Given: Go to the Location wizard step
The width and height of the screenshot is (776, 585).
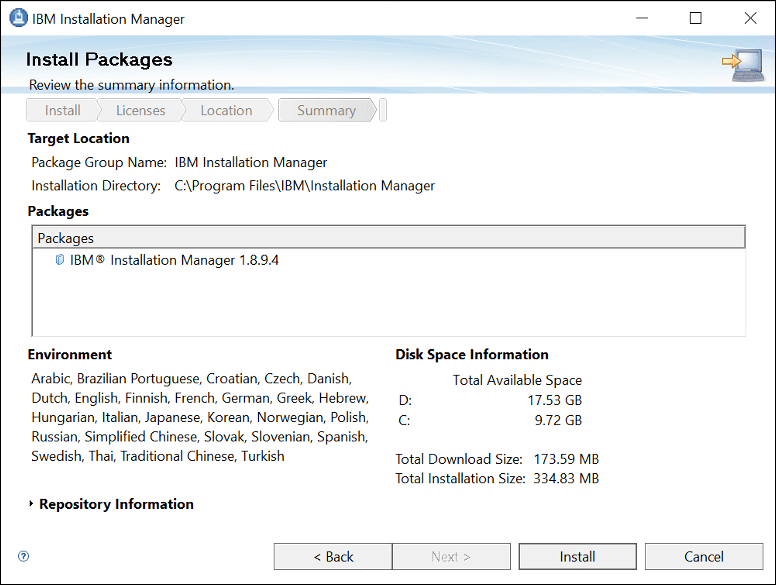Looking at the screenshot, I should 226,110.
